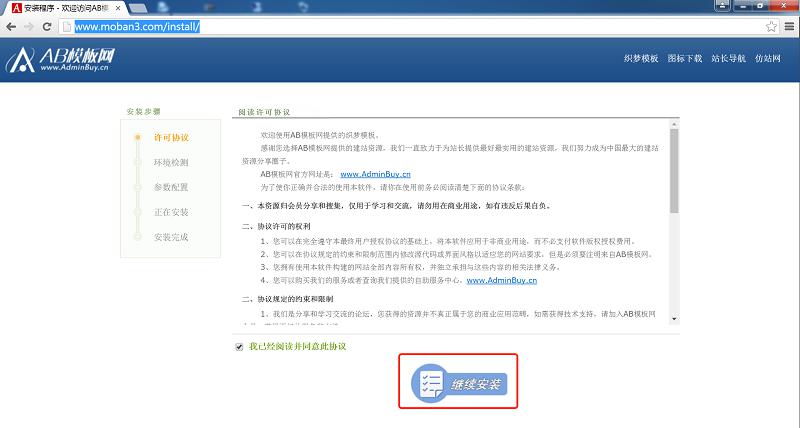
Task: Click the 继续安装 button
Action: (x=459, y=383)
